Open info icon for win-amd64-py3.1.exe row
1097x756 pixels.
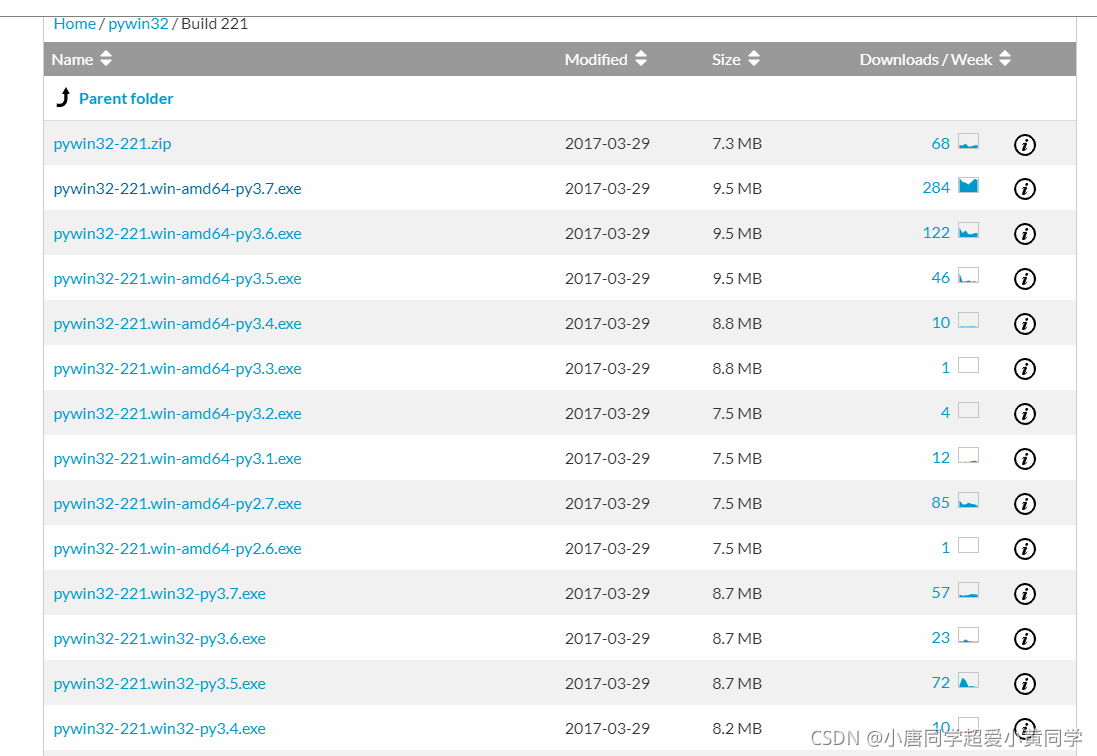point(1024,459)
